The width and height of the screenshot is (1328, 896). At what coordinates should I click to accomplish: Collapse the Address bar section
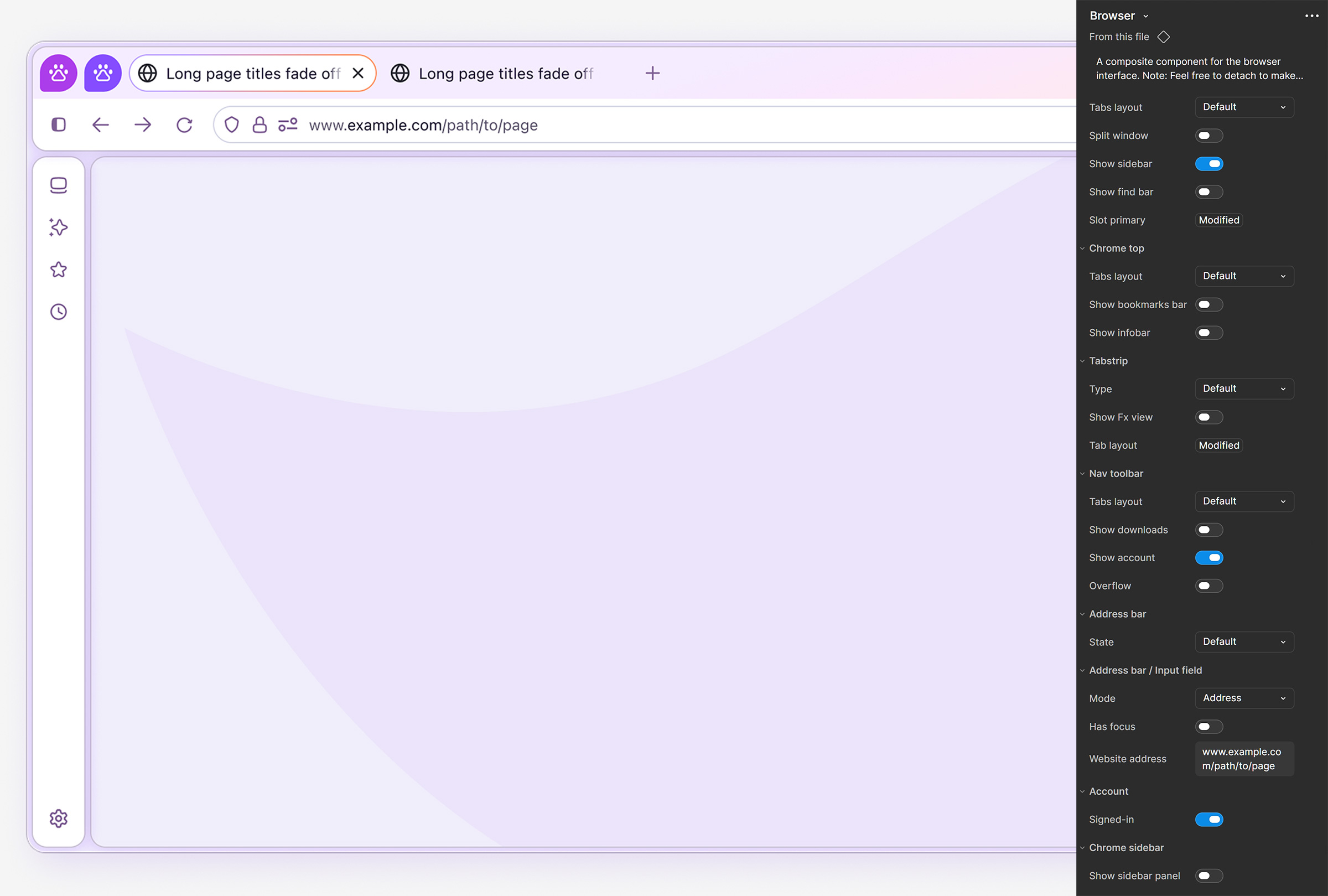tap(1082, 614)
